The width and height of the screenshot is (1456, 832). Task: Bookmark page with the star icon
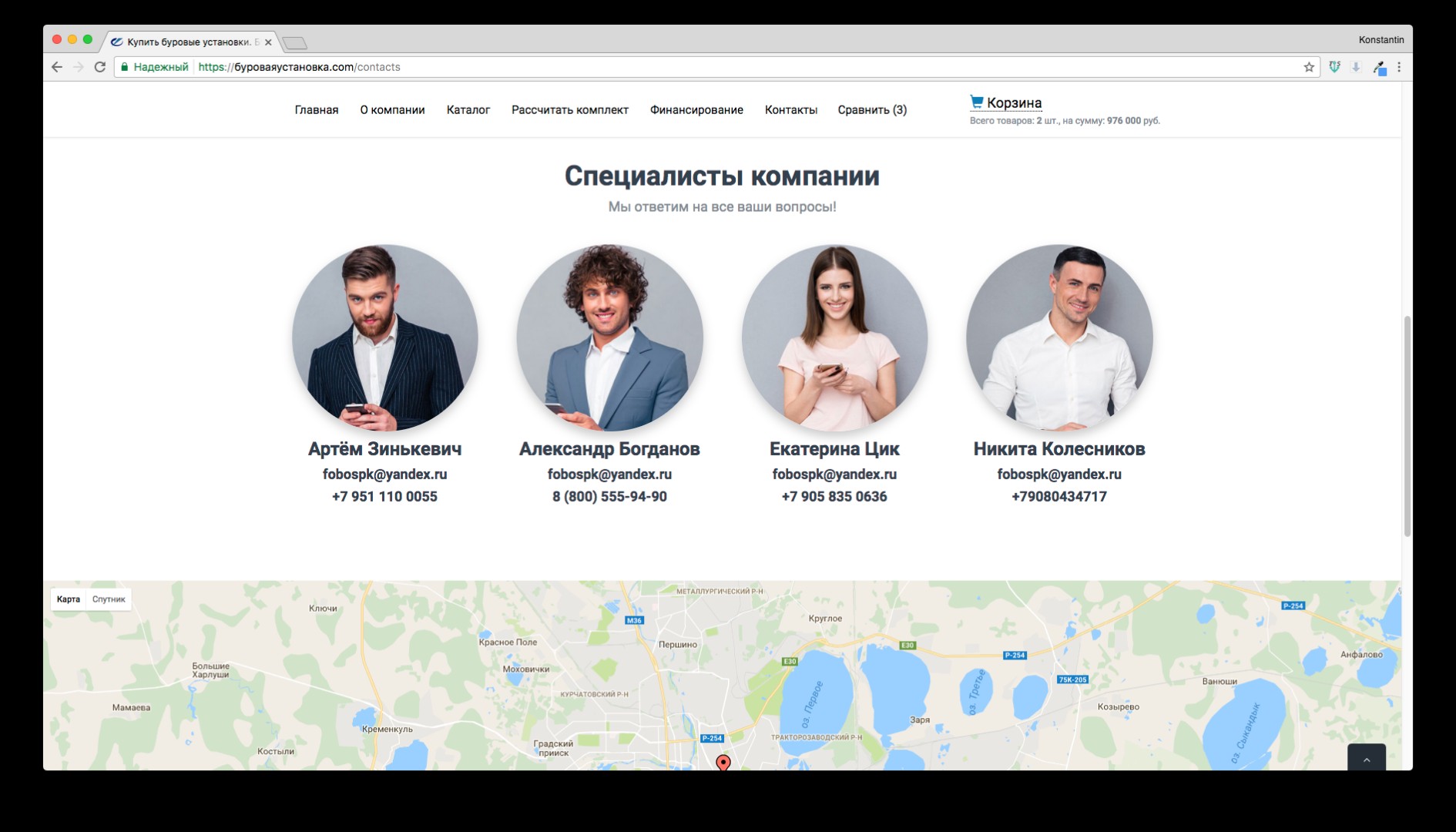coord(1309,67)
